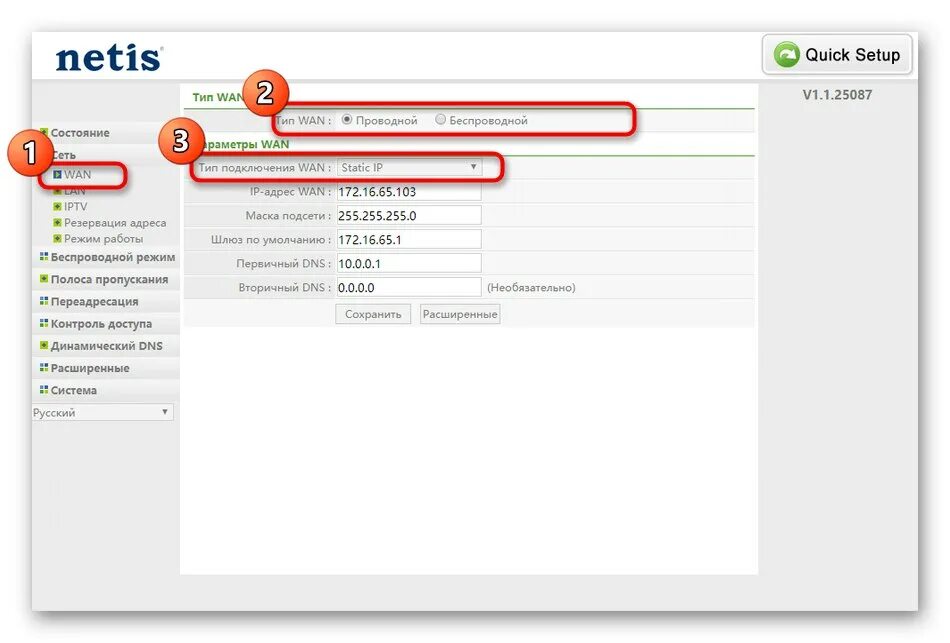Click the Вторичный DNS input field

tap(409, 287)
